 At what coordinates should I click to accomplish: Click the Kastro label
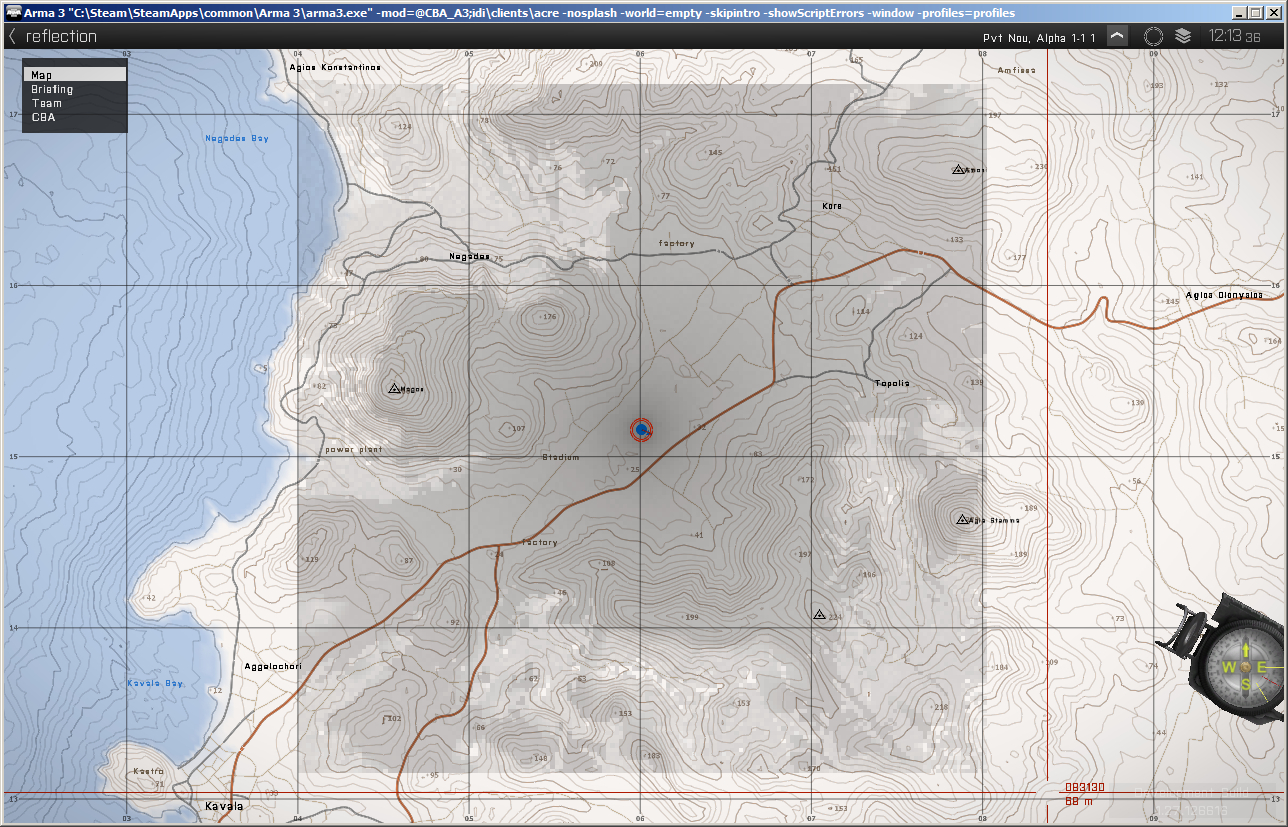(x=148, y=772)
